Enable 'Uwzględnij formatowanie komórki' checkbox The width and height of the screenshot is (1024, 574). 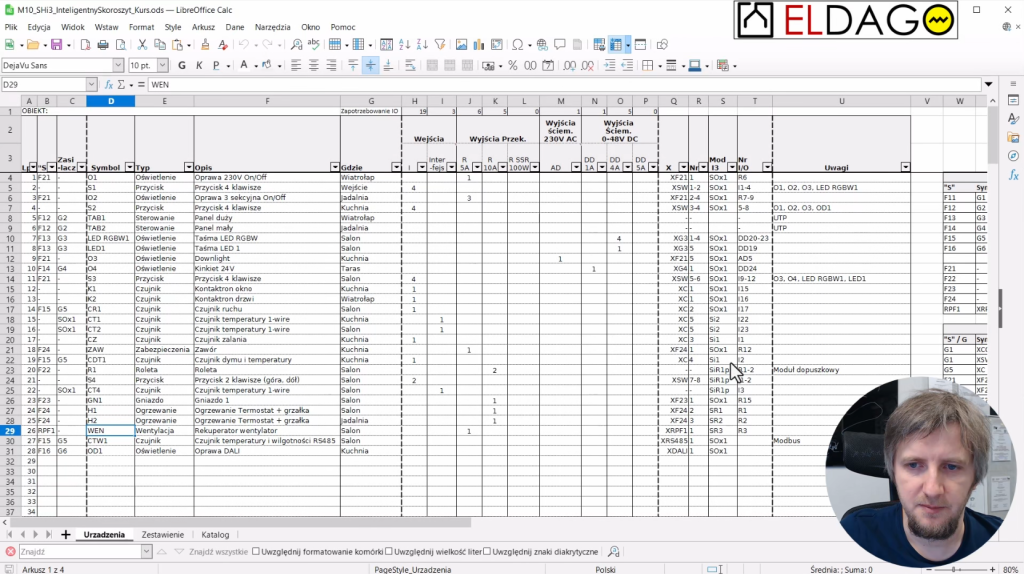(256, 552)
